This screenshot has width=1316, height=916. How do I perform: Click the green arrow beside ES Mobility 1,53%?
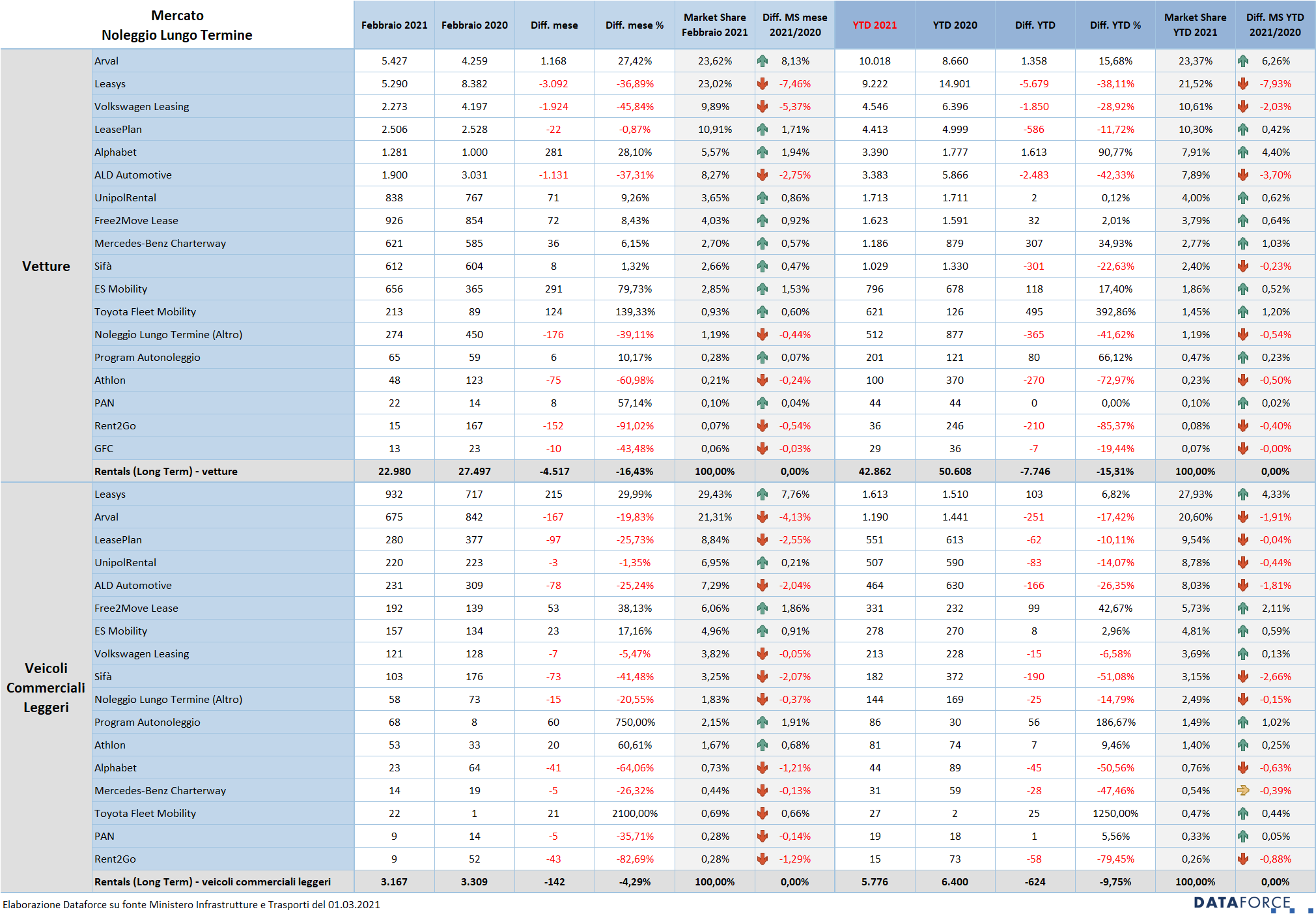click(x=763, y=289)
